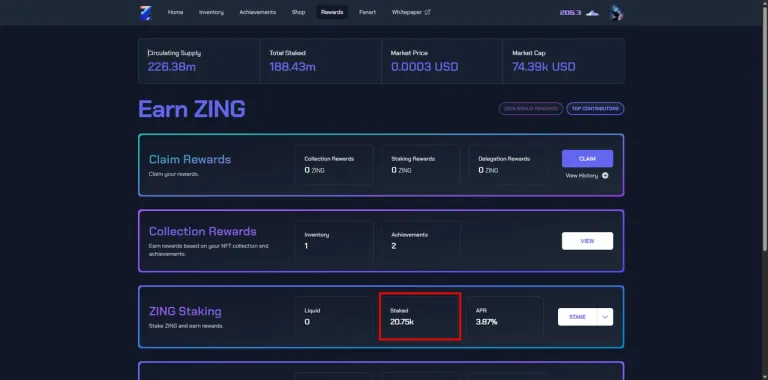Select the Shop menu item
The width and height of the screenshot is (768, 380).
point(298,12)
